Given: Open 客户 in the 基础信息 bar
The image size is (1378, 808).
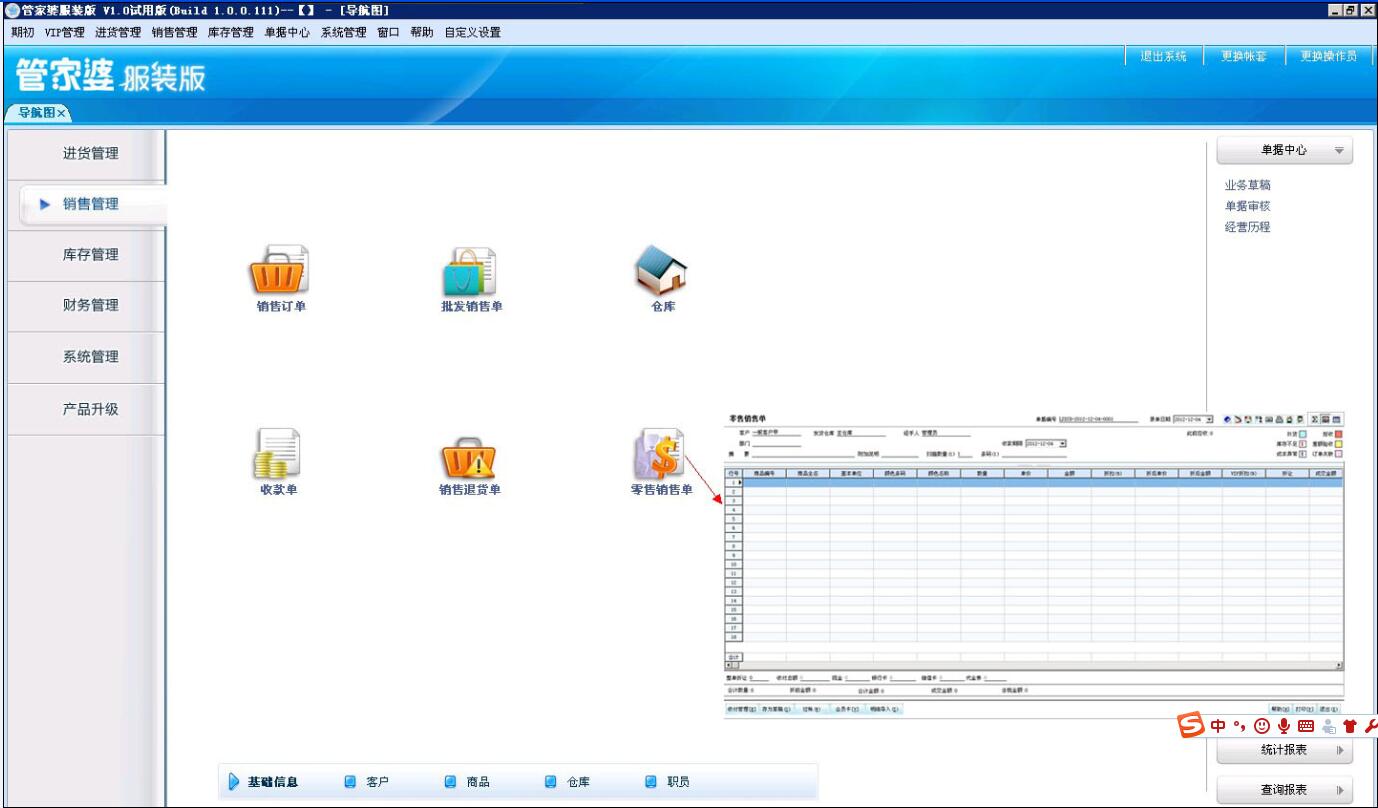Looking at the screenshot, I should coord(366,782).
